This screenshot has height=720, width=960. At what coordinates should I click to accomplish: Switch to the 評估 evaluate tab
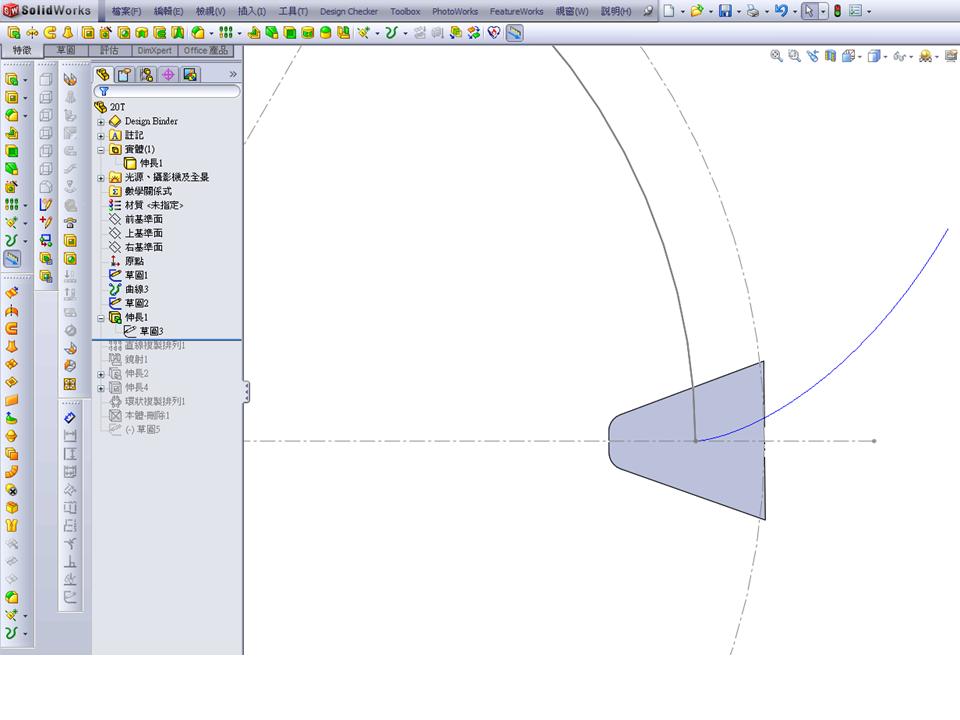pos(110,50)
